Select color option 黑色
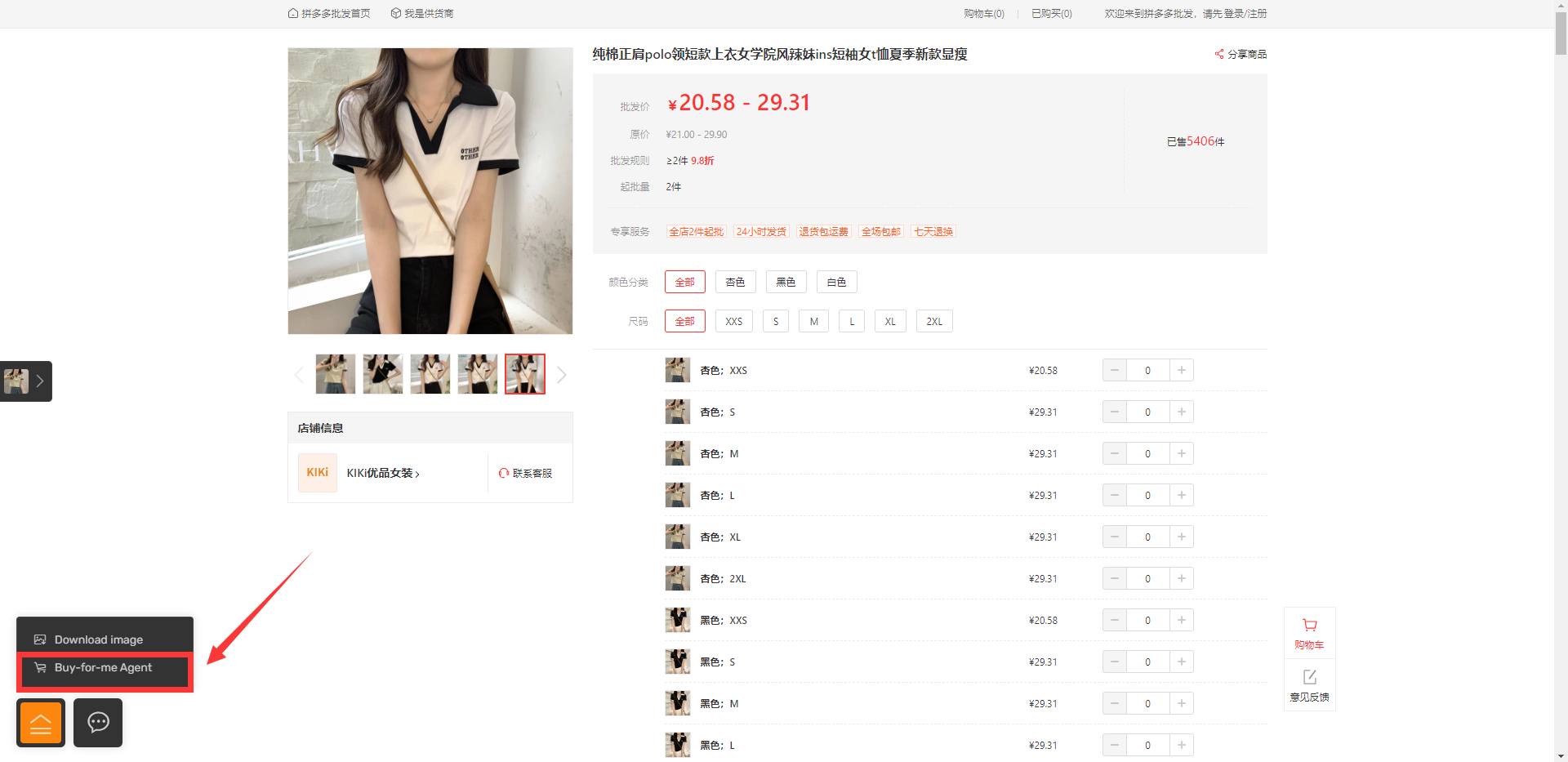The image size is (1568, 762). [x=786, y=282]
